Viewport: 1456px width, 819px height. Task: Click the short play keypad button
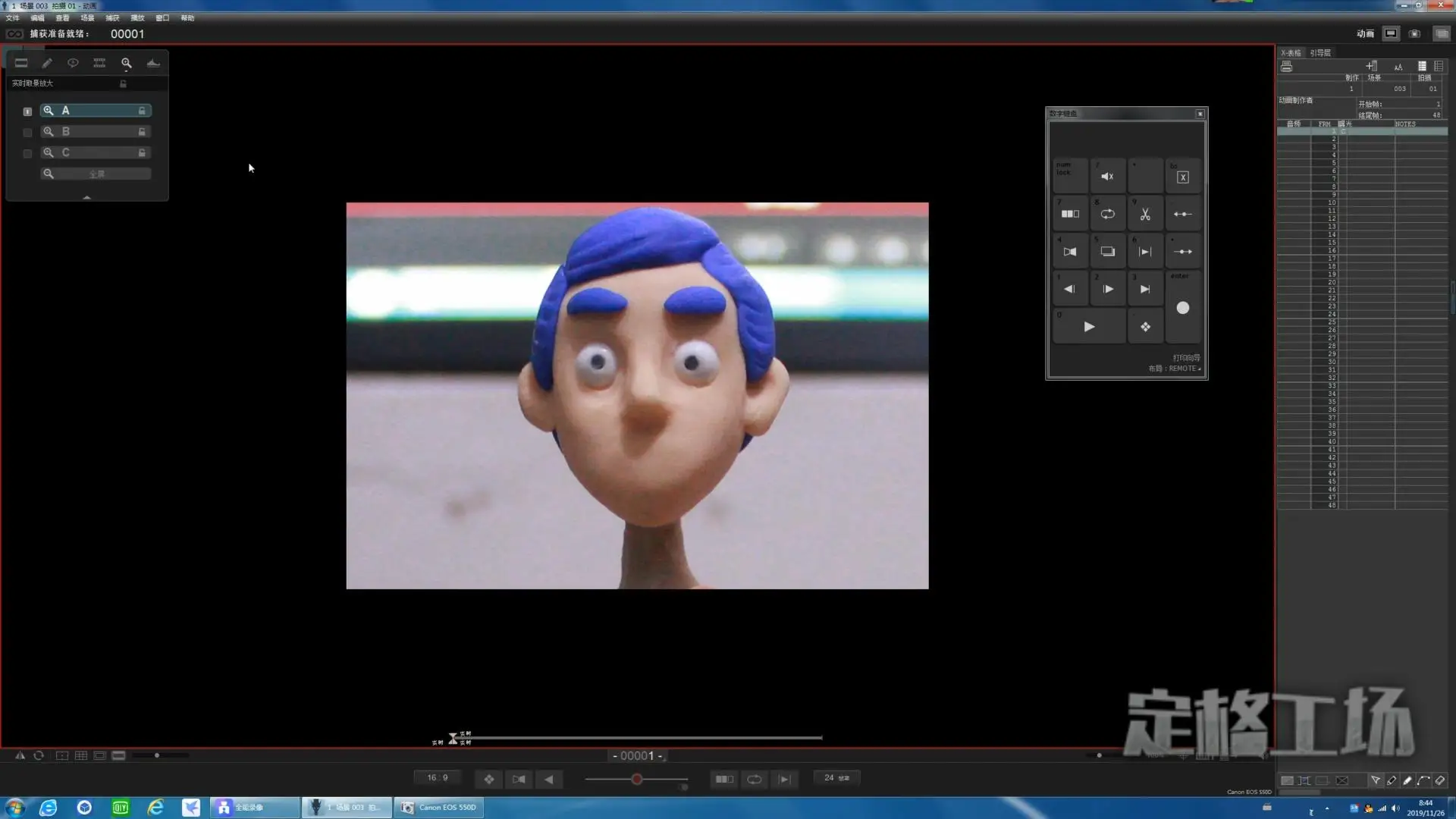pyautogui.click(x=1070, y=214)
